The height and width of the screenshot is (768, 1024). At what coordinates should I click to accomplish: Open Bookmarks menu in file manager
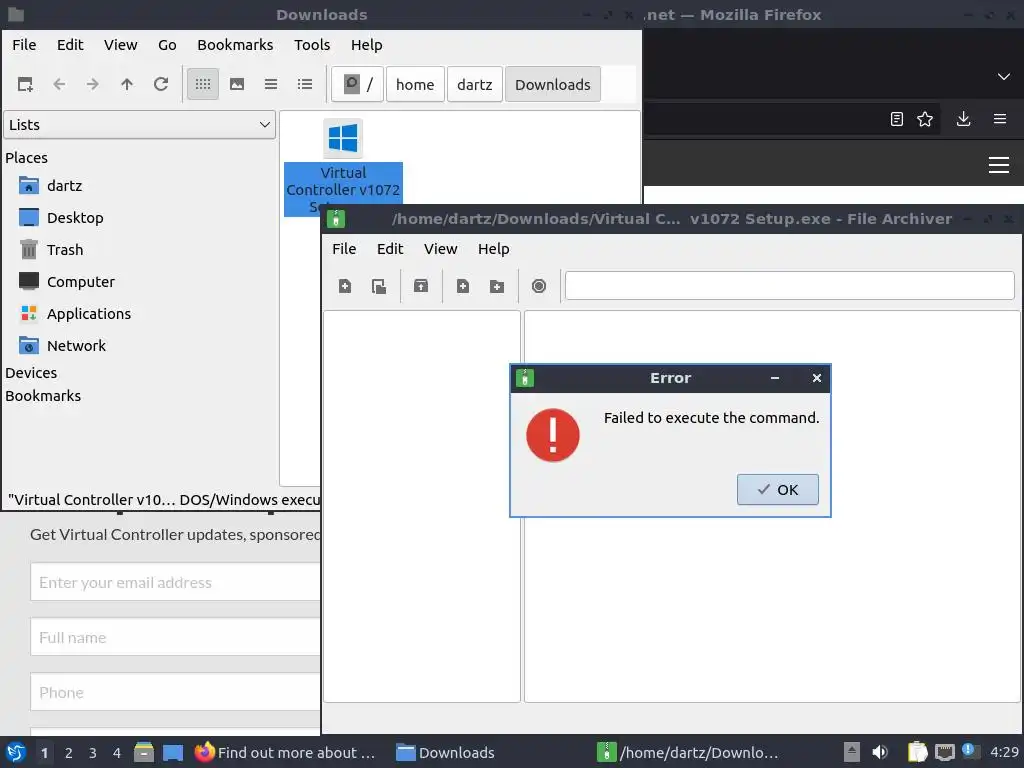tap(235, 44)
